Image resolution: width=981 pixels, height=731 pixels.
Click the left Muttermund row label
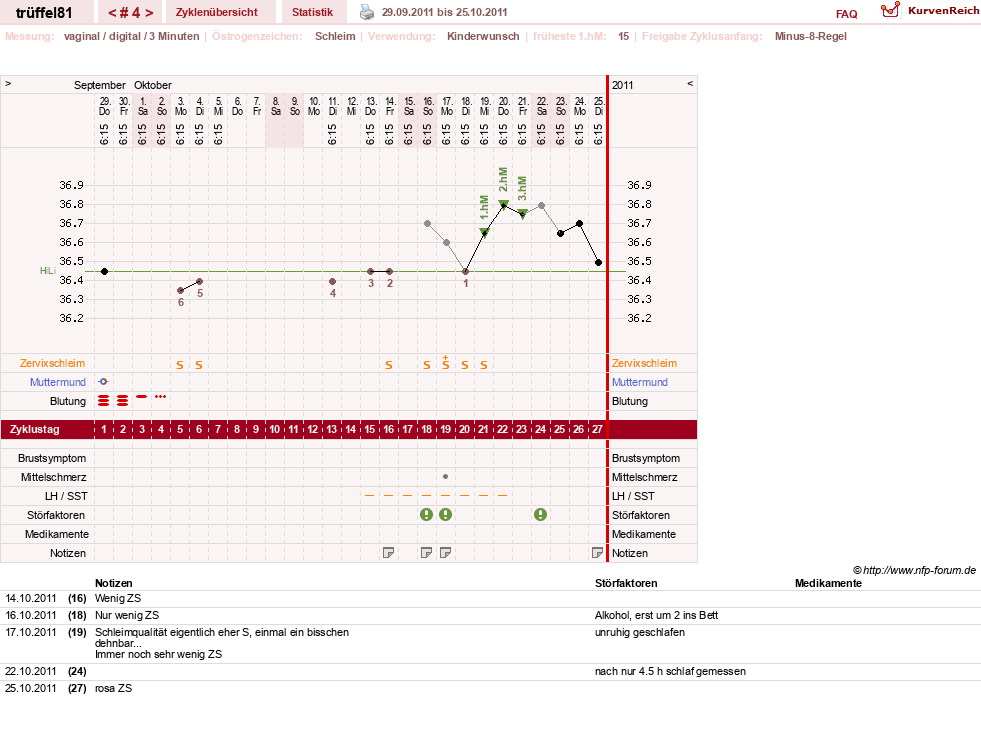(x=58, y=382)
